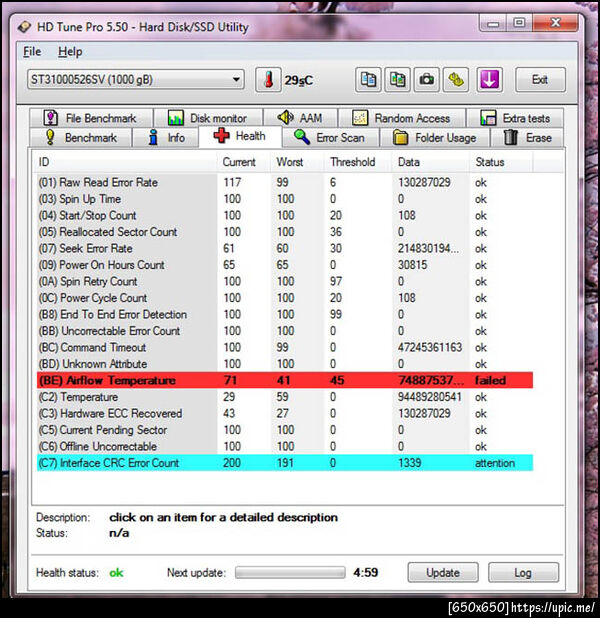
Task: Click the purple download arrow icon
Action: 489,80
